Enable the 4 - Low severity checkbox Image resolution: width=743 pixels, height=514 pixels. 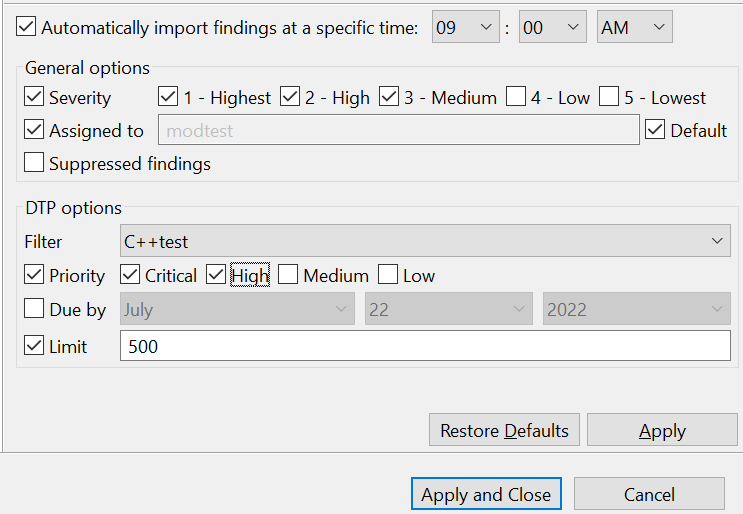(x=516, y=96)
